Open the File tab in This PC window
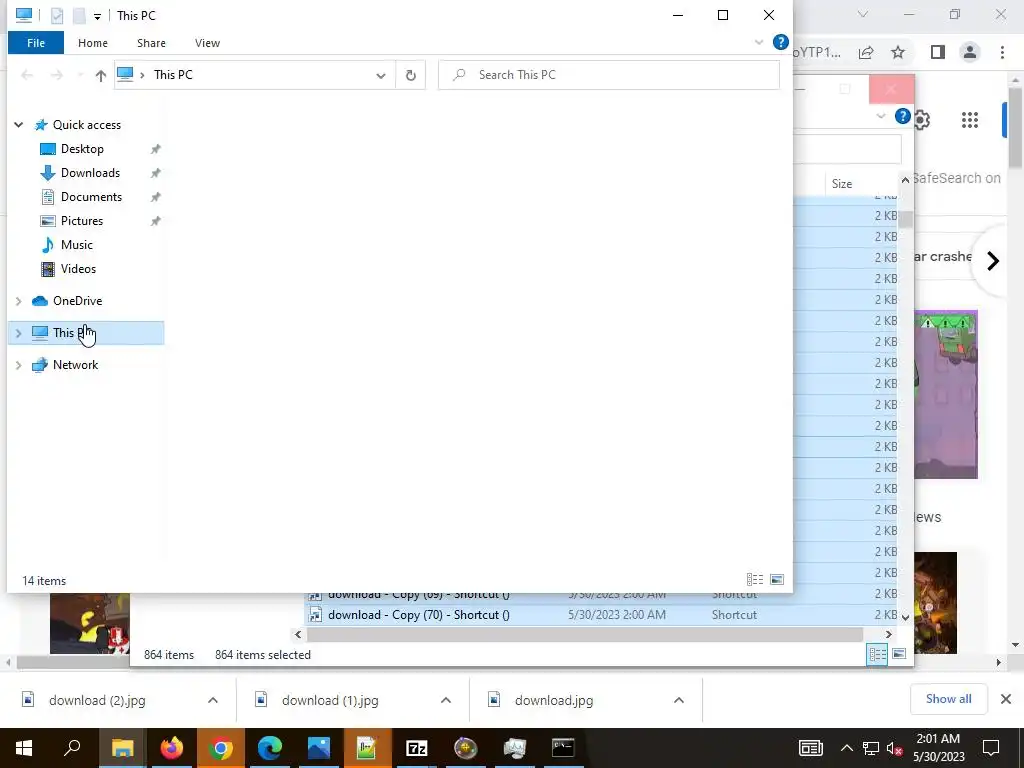 pyautogui.click(x=36, y=43)
